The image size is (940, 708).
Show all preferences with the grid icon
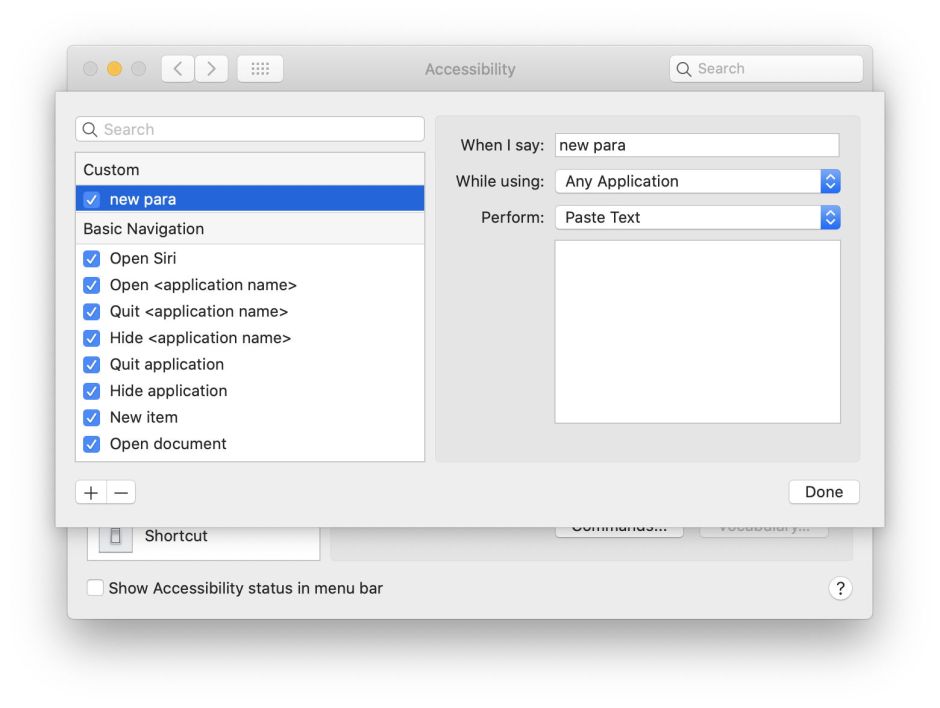tap(260, 69)
